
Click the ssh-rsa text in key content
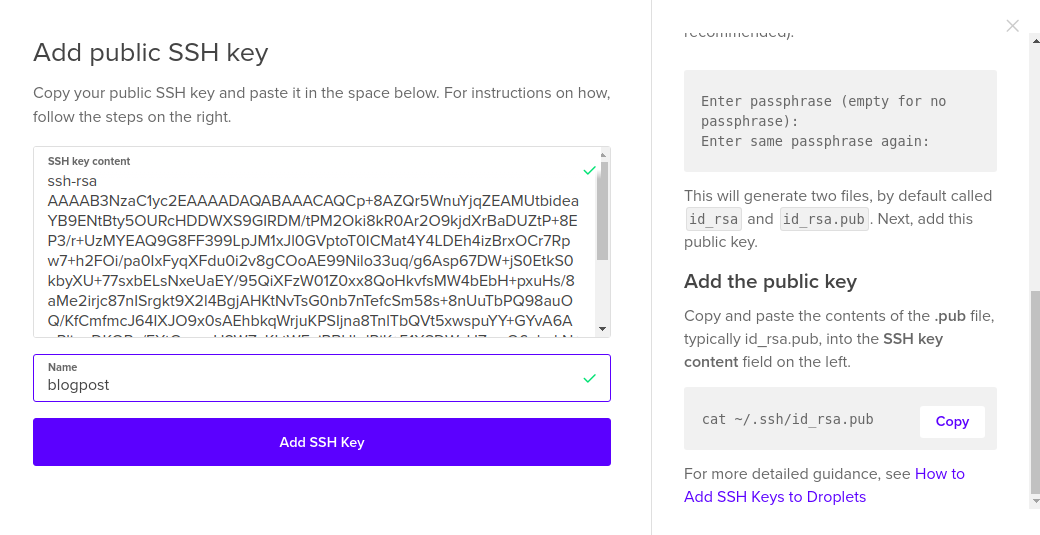click(x=72, y=181)
